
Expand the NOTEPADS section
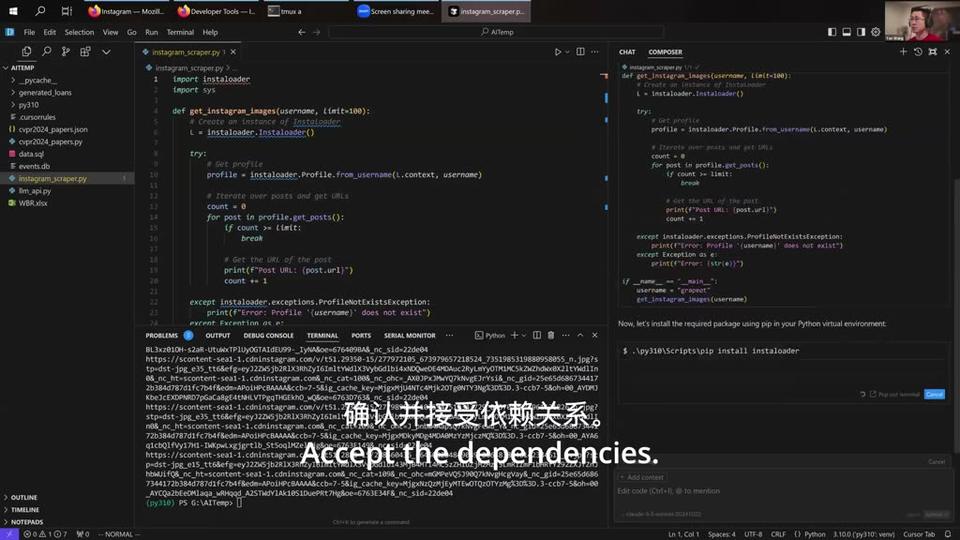(67, 522)
